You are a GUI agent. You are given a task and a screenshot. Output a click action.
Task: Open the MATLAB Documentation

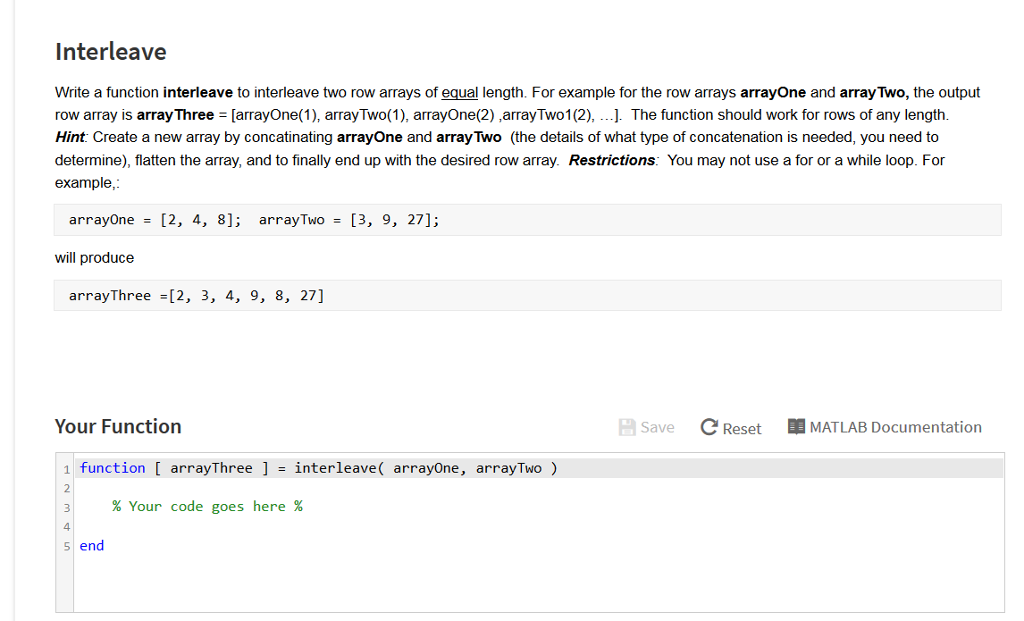point(884,427)
